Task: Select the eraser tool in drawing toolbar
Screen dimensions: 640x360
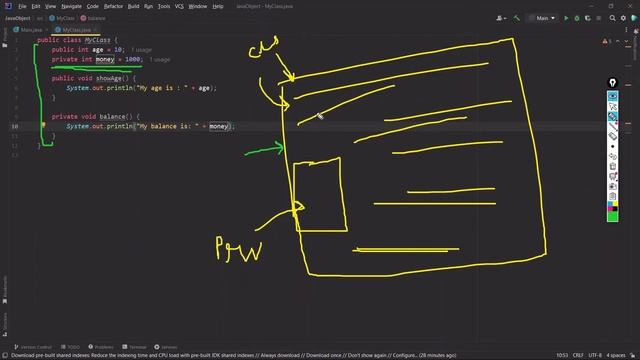Action: [613, 136]
